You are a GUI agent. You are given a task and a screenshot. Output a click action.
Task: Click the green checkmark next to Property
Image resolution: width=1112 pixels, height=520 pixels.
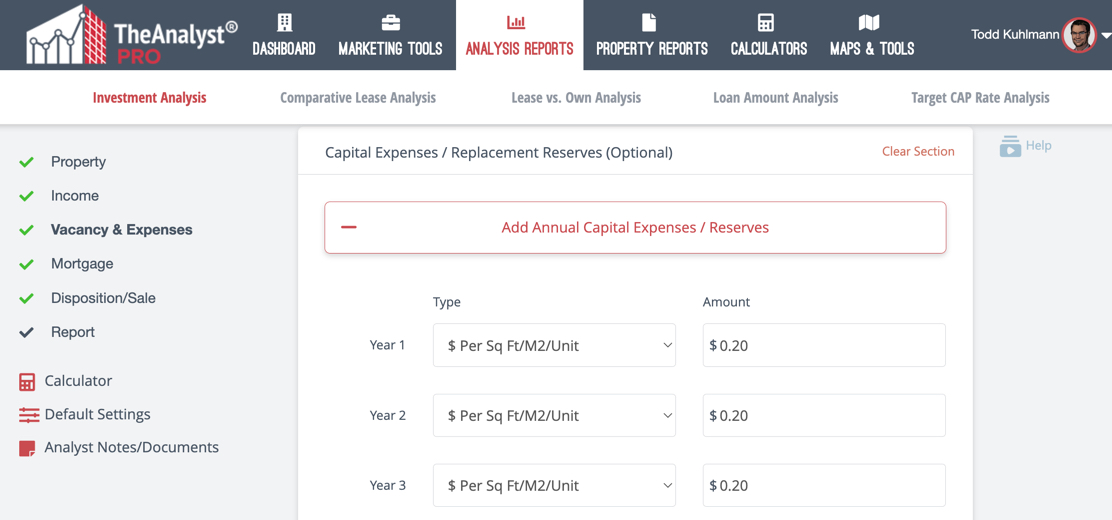(26, 162)
